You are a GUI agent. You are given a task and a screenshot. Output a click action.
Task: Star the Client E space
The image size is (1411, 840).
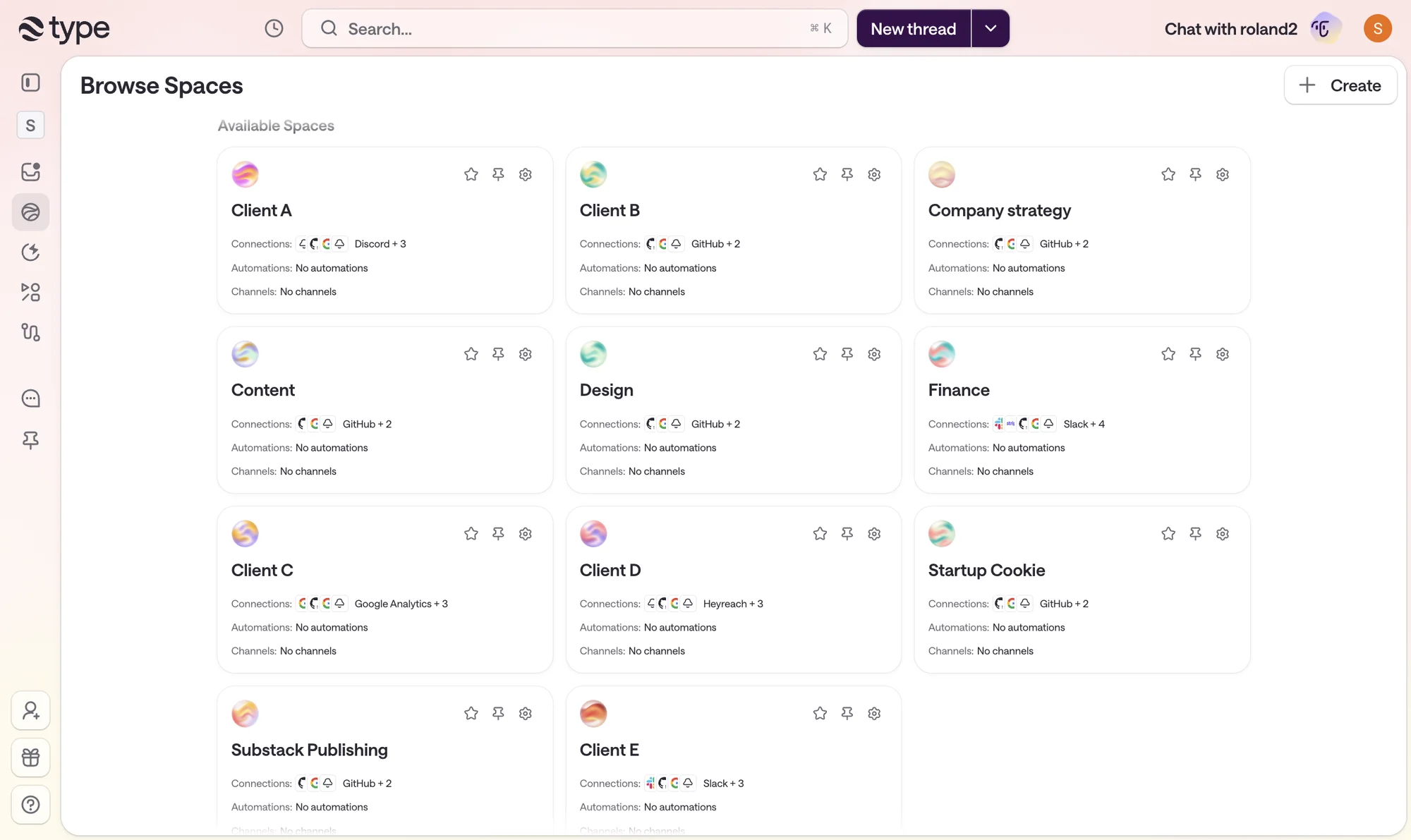click(x=820, y=714)
